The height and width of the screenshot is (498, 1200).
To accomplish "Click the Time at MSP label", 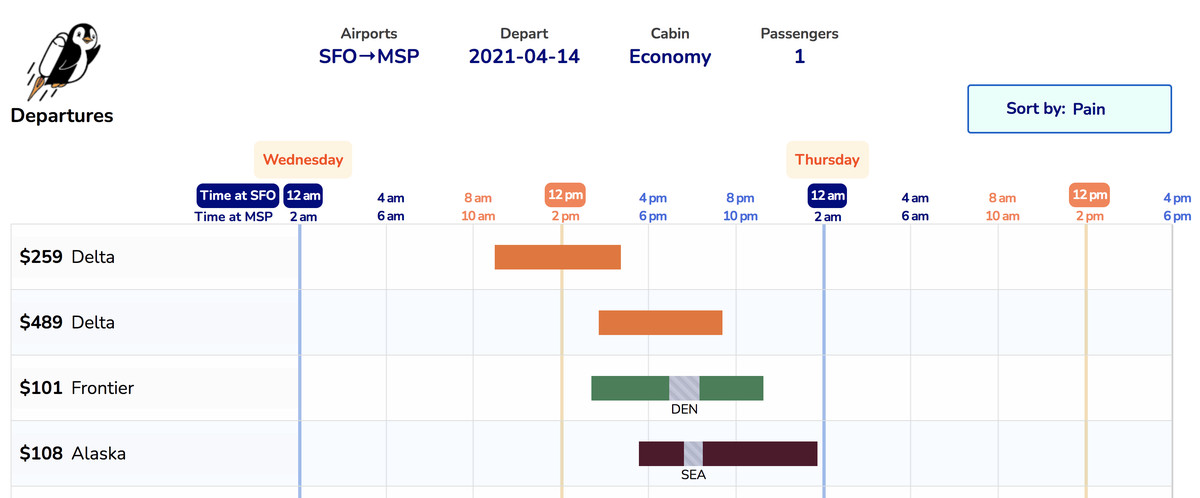I will pyautogui.click(x=233, y=216).
